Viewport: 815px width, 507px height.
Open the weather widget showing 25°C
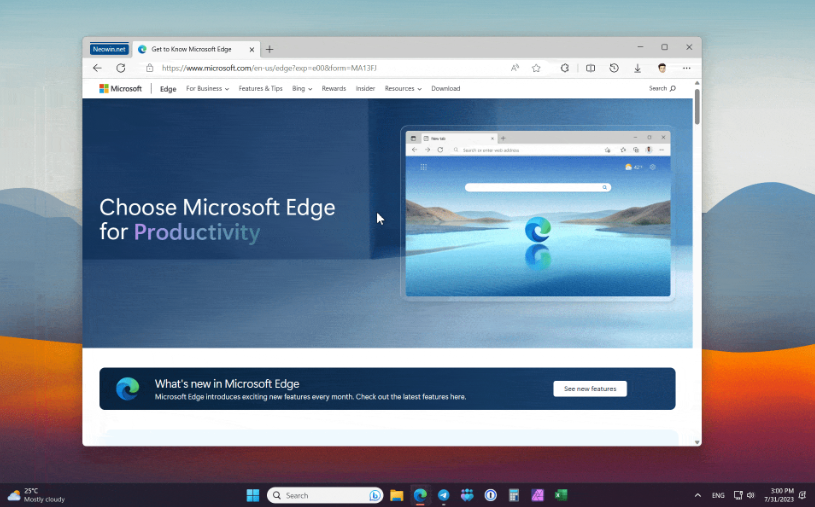(x=36, y=495)
